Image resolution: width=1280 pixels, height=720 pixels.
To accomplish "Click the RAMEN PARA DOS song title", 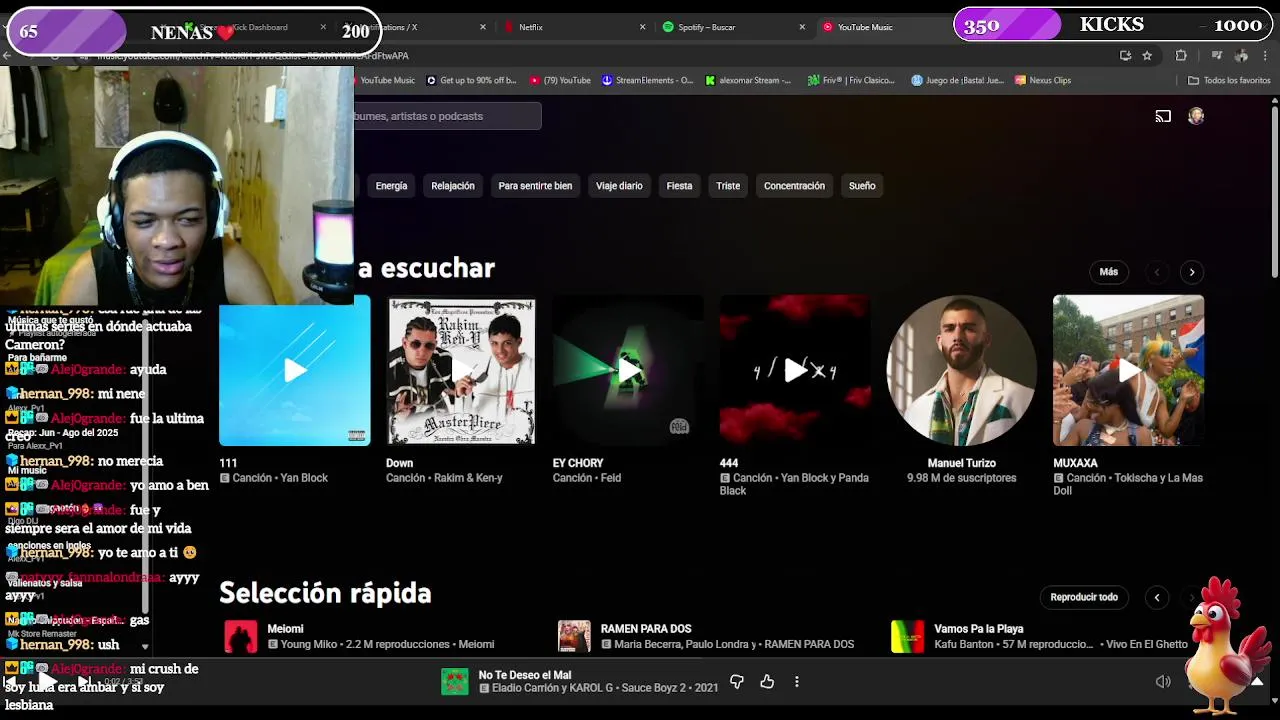I will [646, 629].
